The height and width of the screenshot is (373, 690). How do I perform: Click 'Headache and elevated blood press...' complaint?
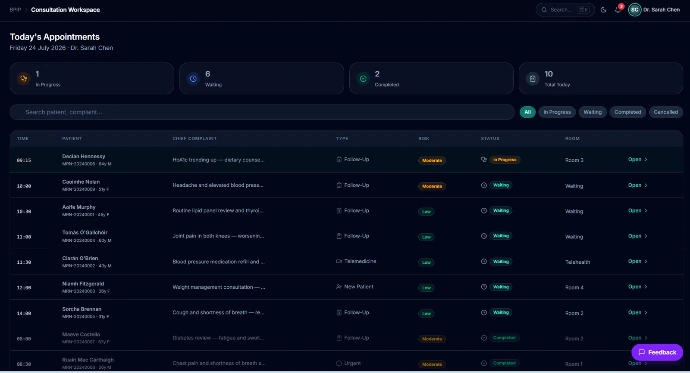click(218, 185)
